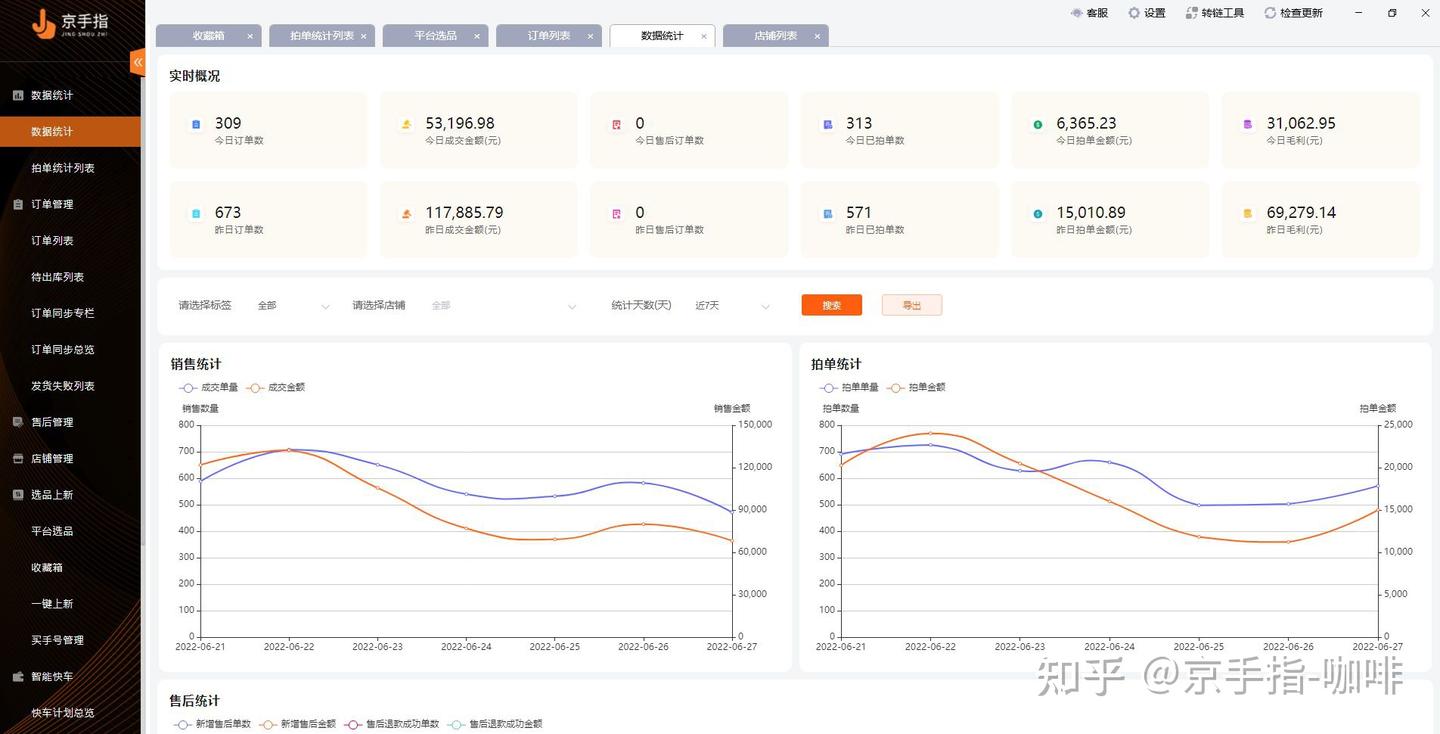Viewport: 1440px width, 734px height.
Task: Close the 店铺列表 tab
Action: (817, 36)
